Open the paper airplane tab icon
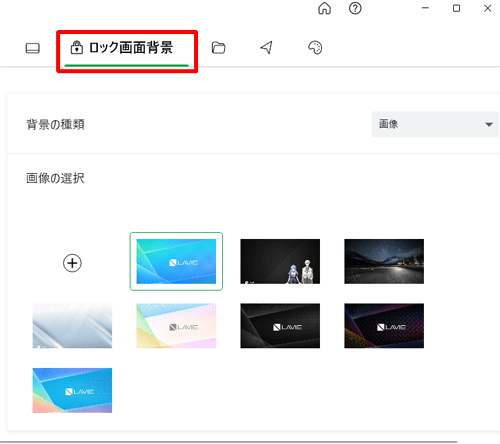The height and width of the screenshot is (444, 500). [266, 47]
